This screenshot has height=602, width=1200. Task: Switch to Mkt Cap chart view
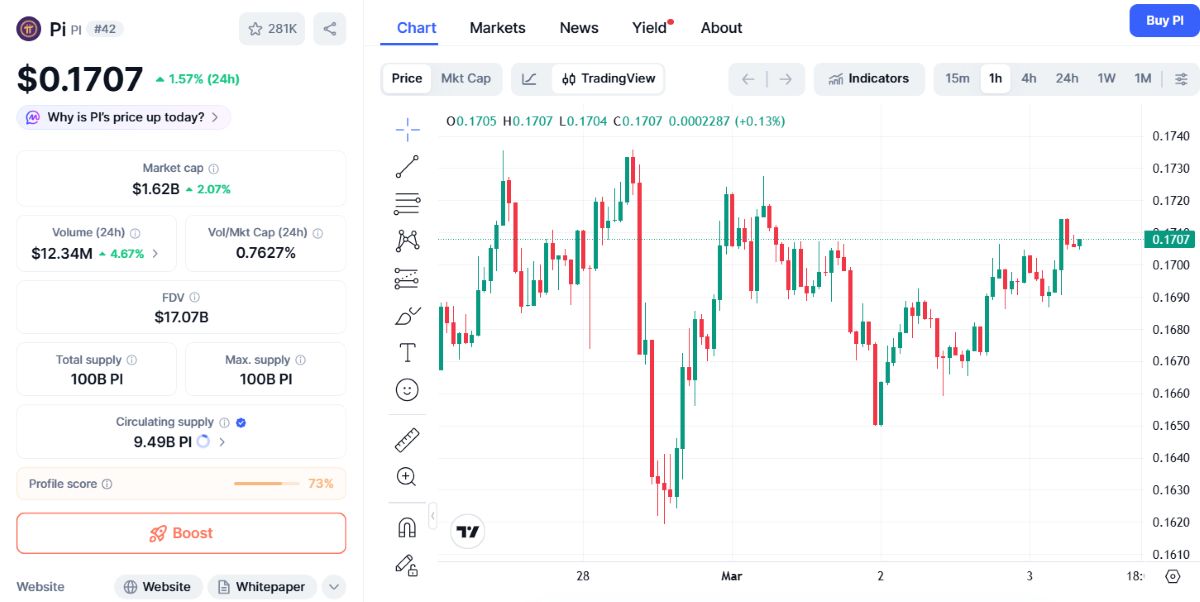[466, 78]
